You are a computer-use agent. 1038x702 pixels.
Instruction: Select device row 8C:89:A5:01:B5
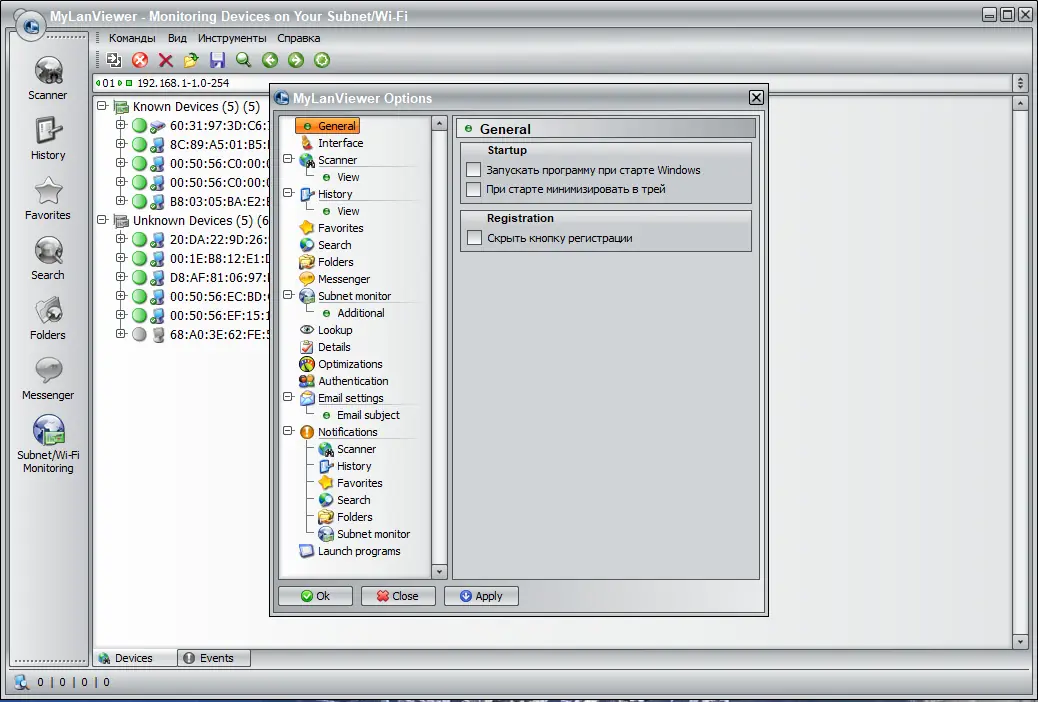coord(219,144)
